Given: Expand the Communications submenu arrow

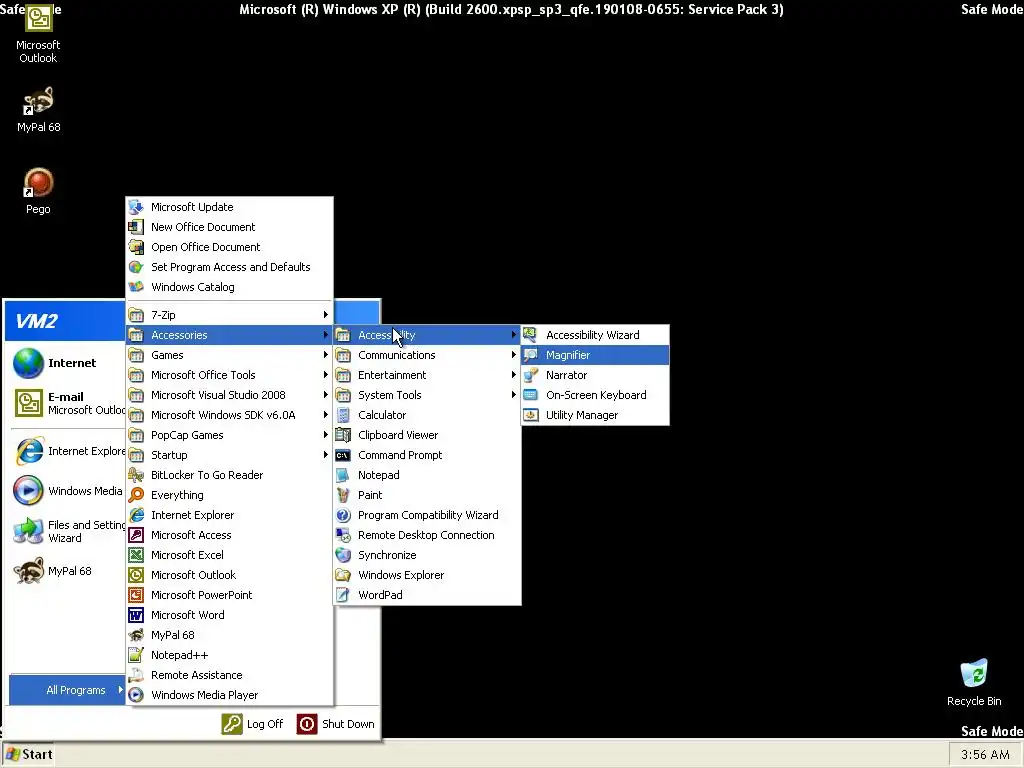Looking at the screenshot, I should tap(514, 355).
